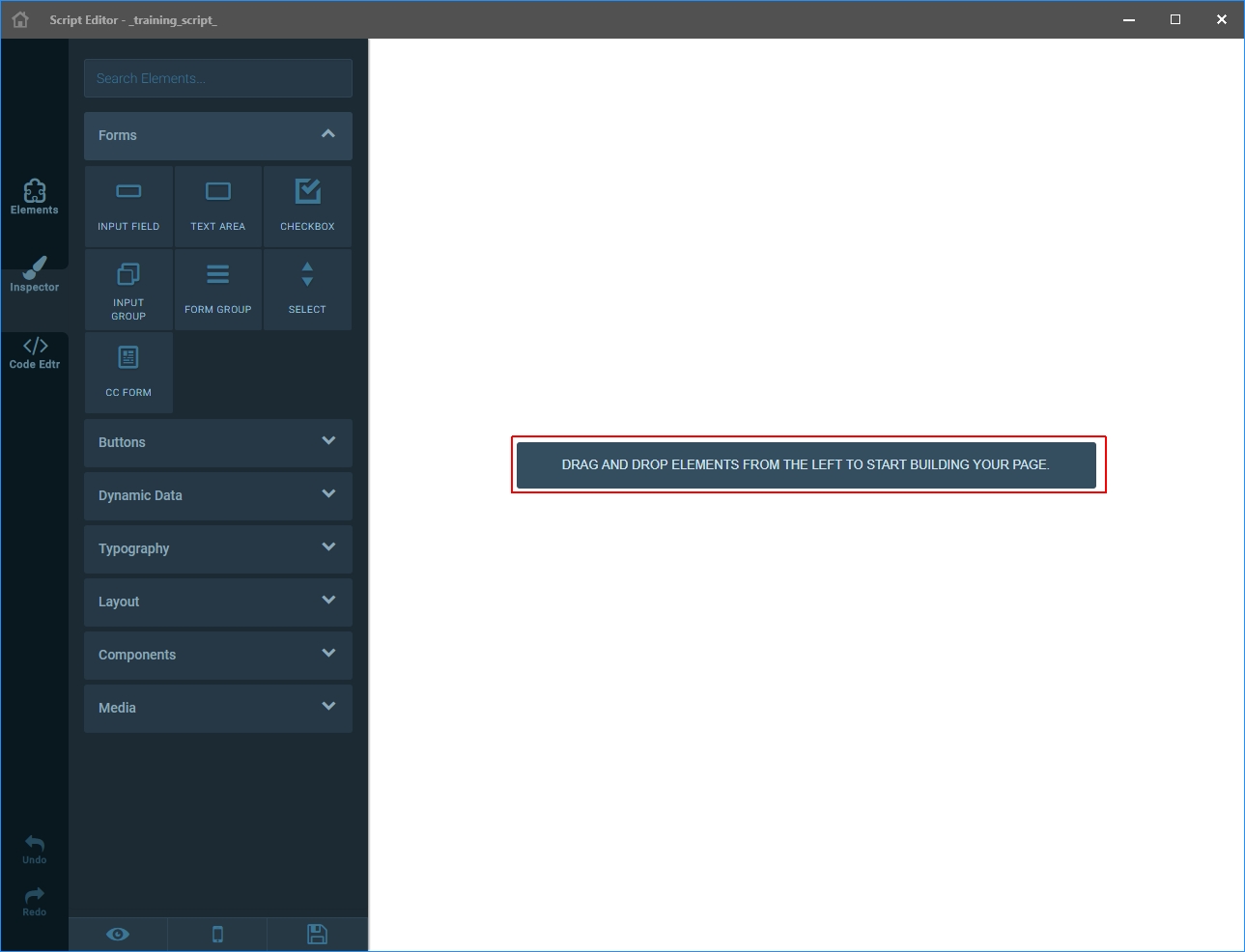Pick the Form Group element

(218, 289)
